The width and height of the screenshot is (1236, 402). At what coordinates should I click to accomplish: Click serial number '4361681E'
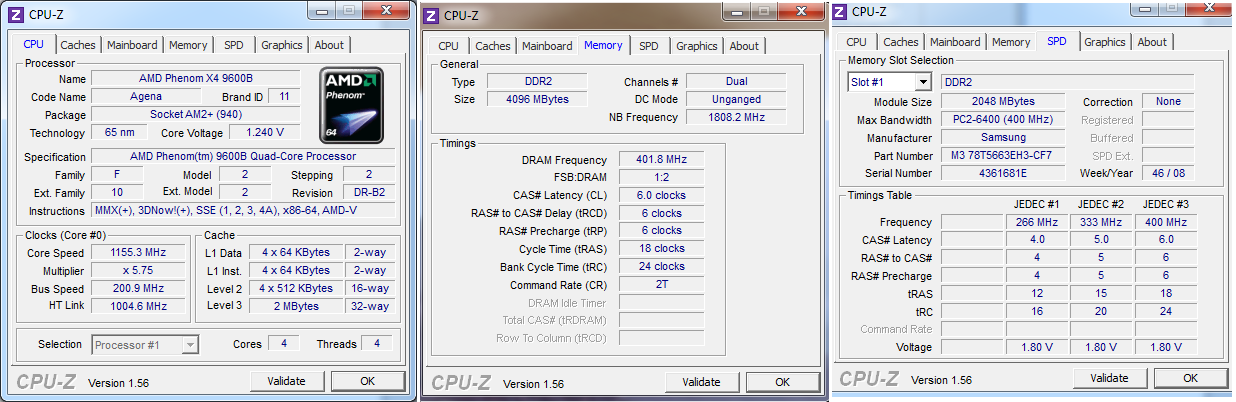[x=1003, y=173]
